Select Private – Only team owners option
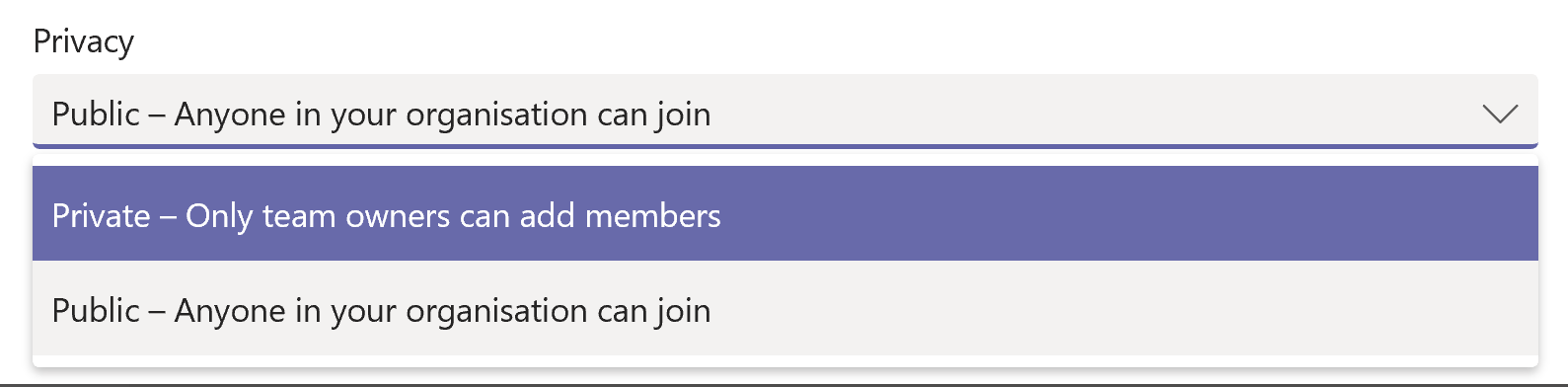 click(785, 213)
